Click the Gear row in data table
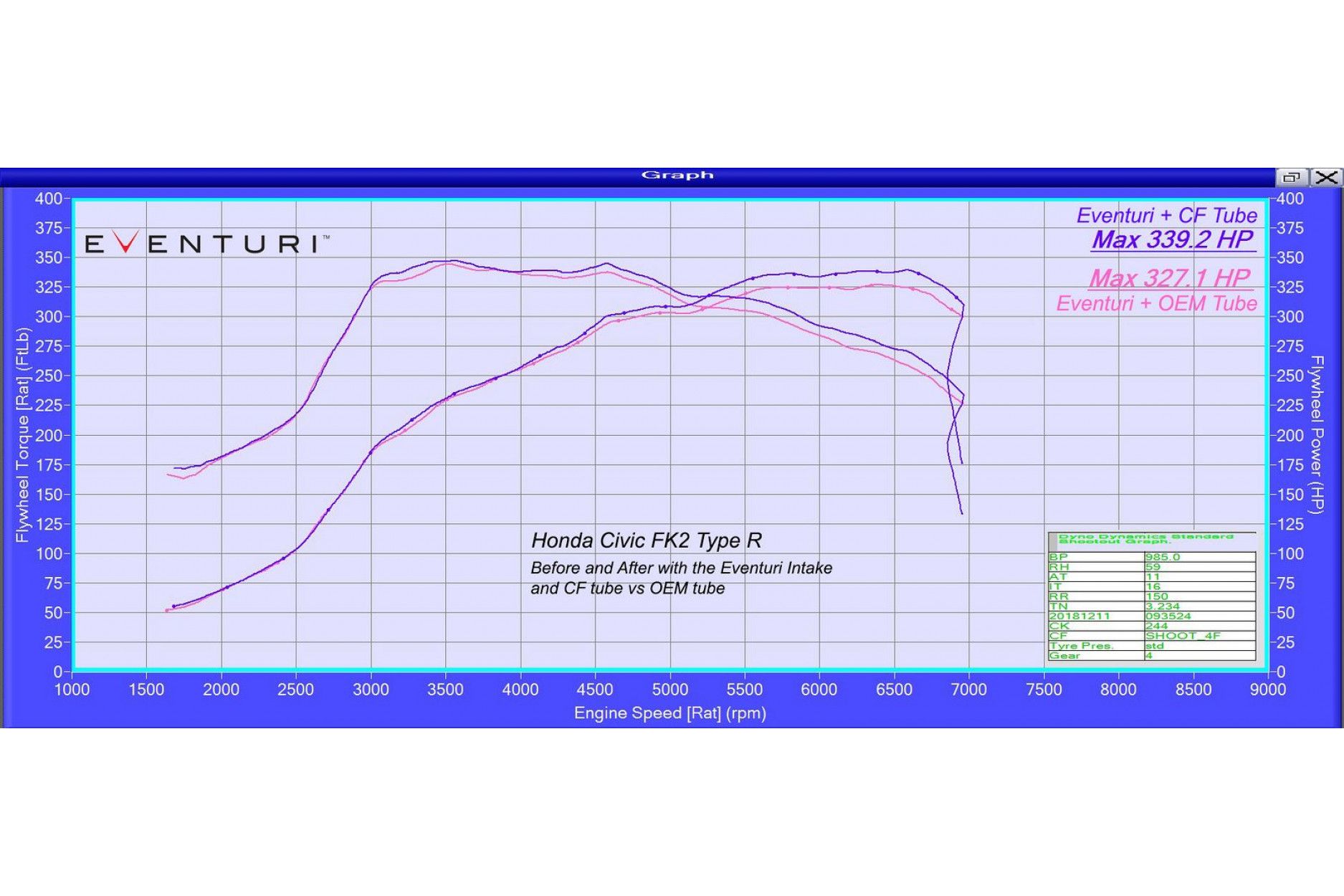This screenshot has width=1344, height=896. [x=1152, y=656]
